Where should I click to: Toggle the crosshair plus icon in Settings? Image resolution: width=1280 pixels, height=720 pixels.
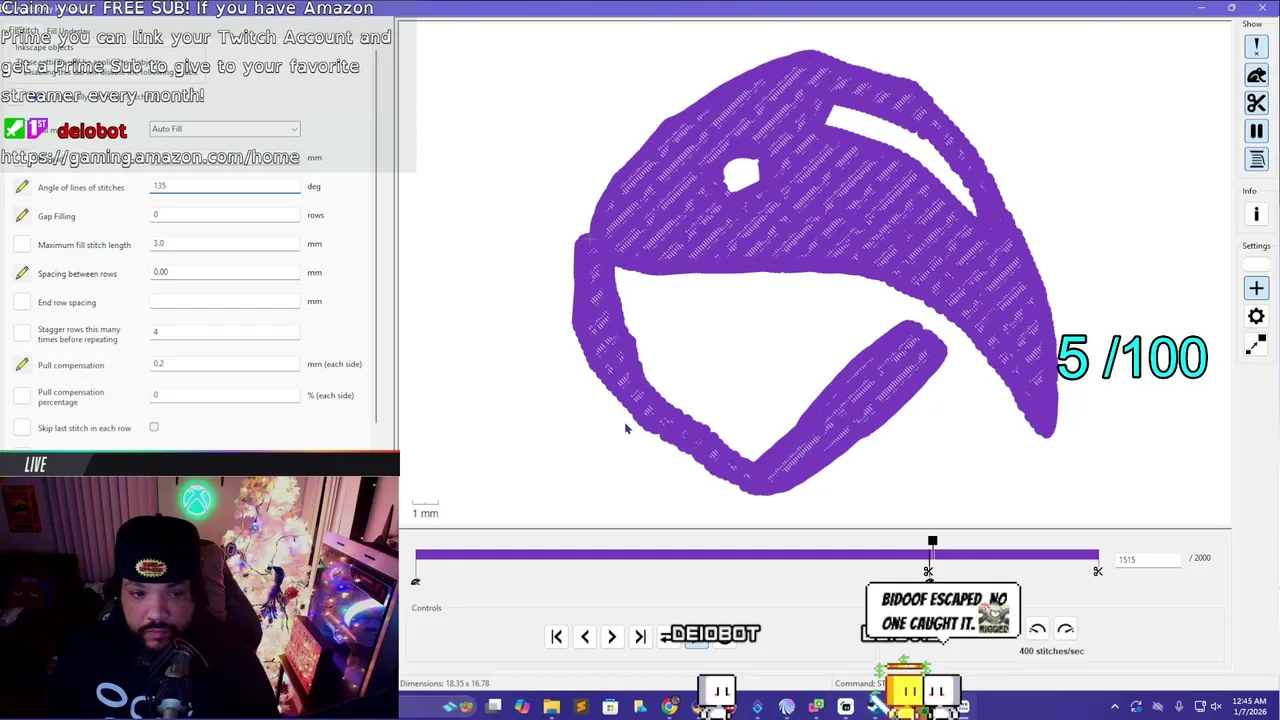pyautogui.click(x=1256, y=288)
